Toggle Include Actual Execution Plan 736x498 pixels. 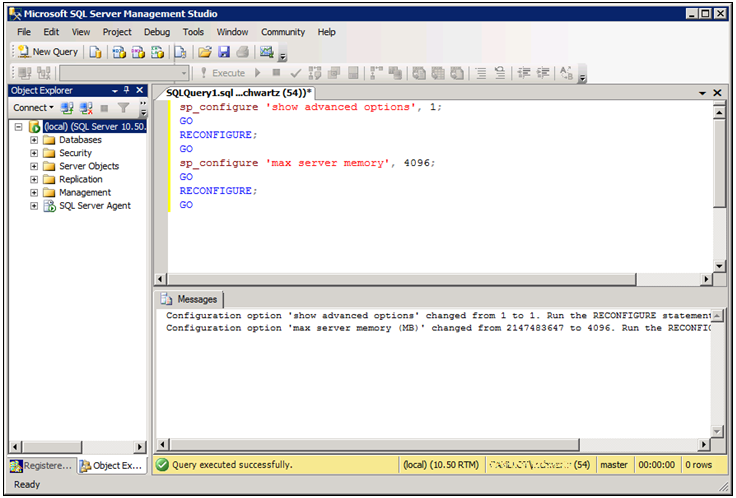376,73
